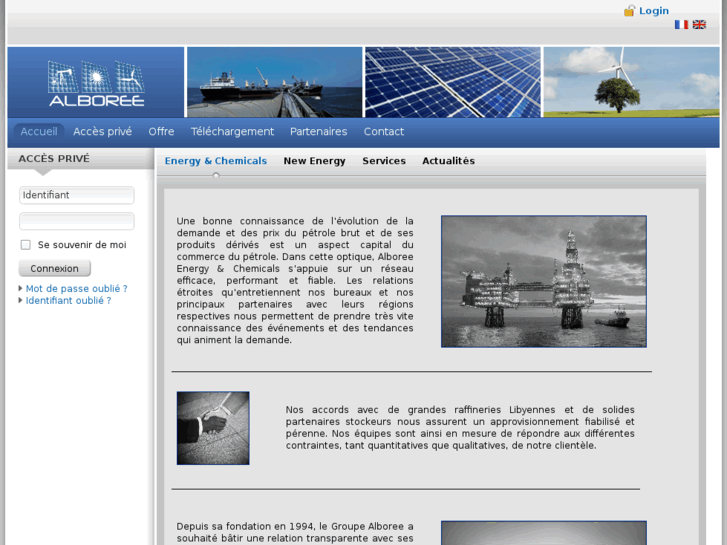Open Téléchargement in the navigation bar
The height and width of the screenshot is (545, 727).
coord(232,132)
